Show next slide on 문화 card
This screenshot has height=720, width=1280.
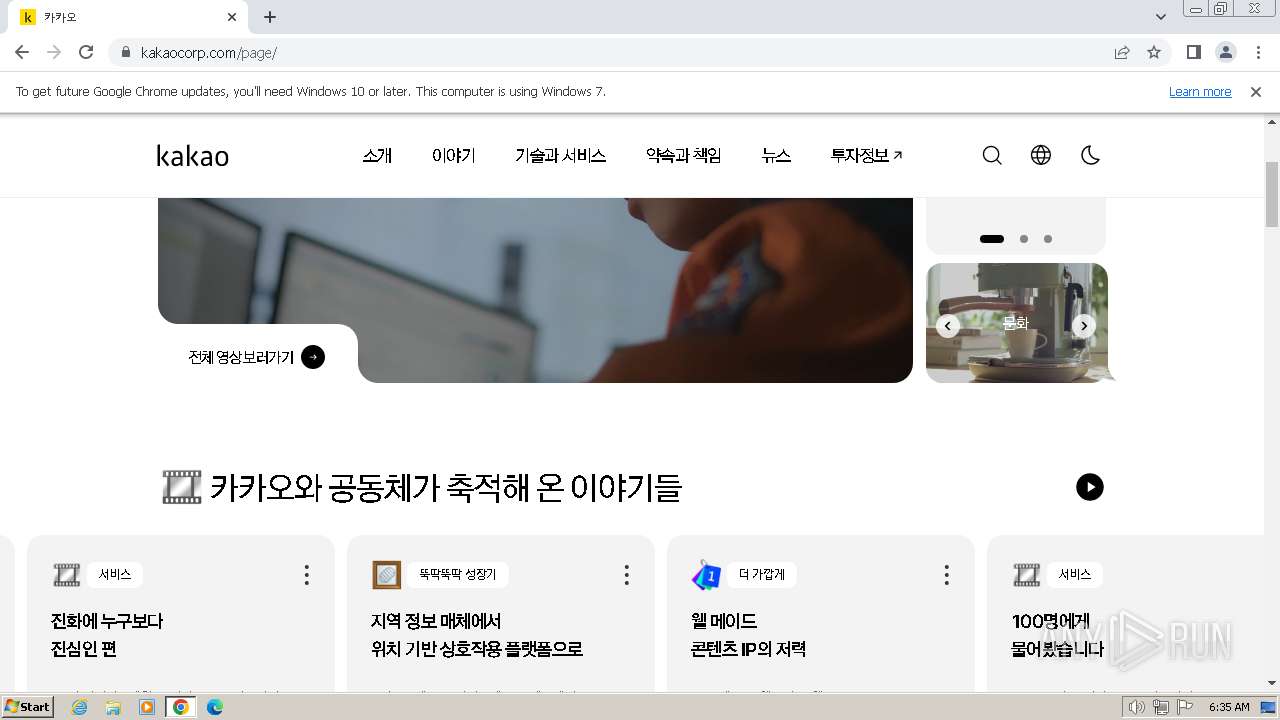(1084, 326)
